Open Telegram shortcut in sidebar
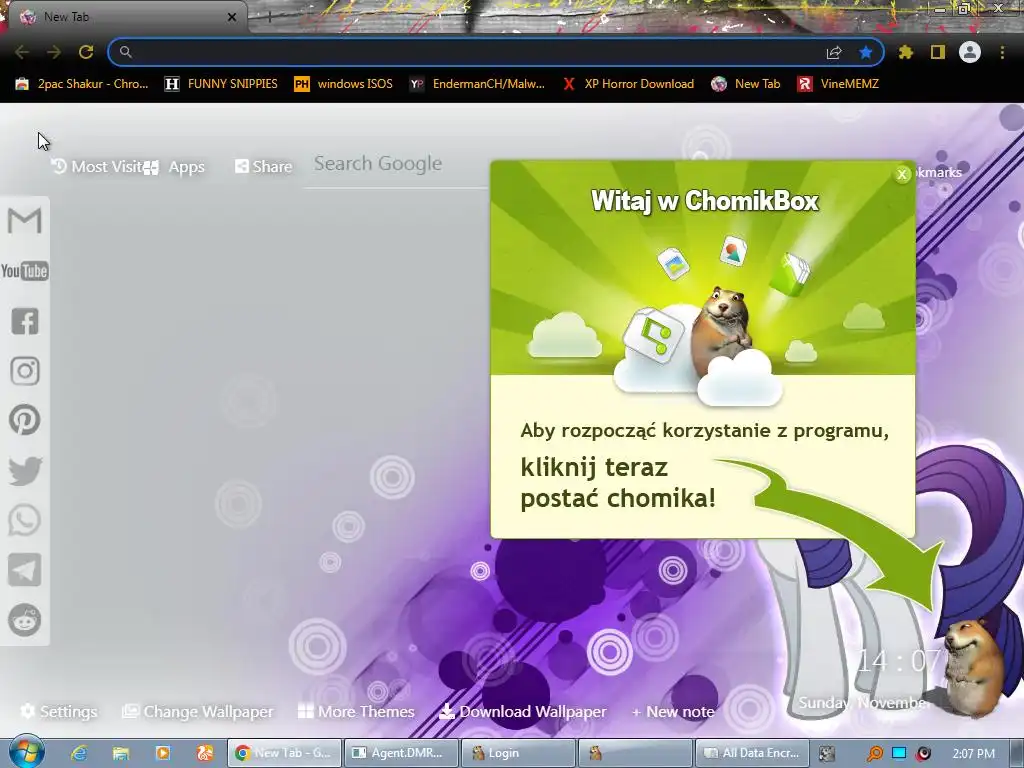Screen dimensions: 1024x768 tap(25, 569)
